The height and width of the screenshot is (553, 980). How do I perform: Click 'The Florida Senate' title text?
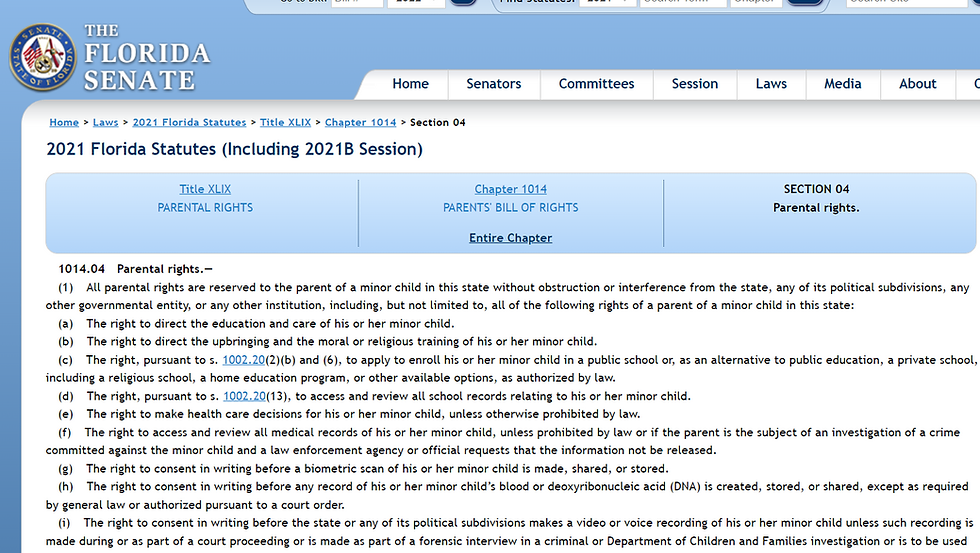point(146,57)
